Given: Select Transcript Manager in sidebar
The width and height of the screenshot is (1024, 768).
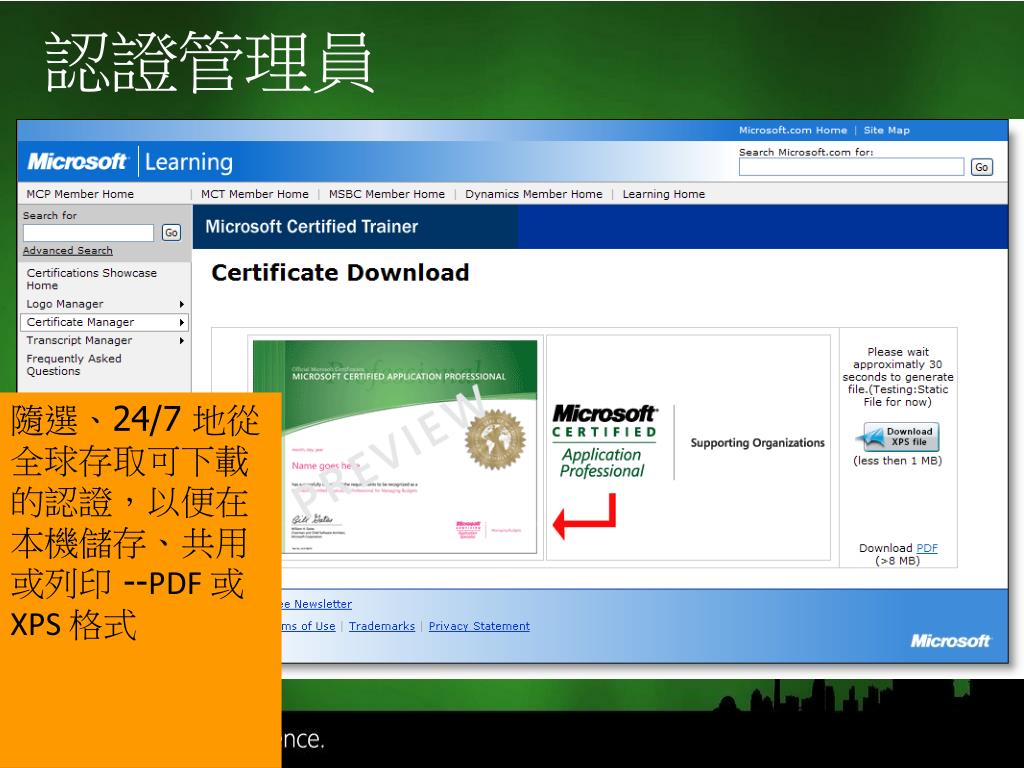Looking at the screenshot, I should pos(79,340).
